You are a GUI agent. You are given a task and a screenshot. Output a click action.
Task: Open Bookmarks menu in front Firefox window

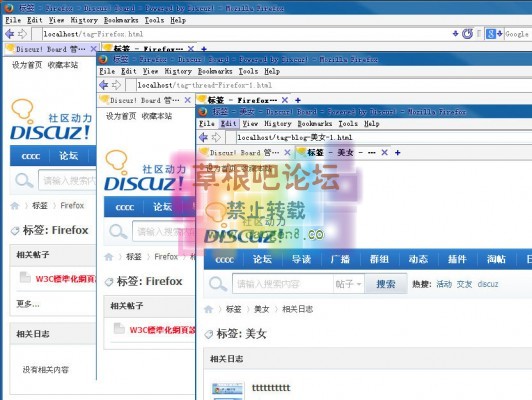315,123
